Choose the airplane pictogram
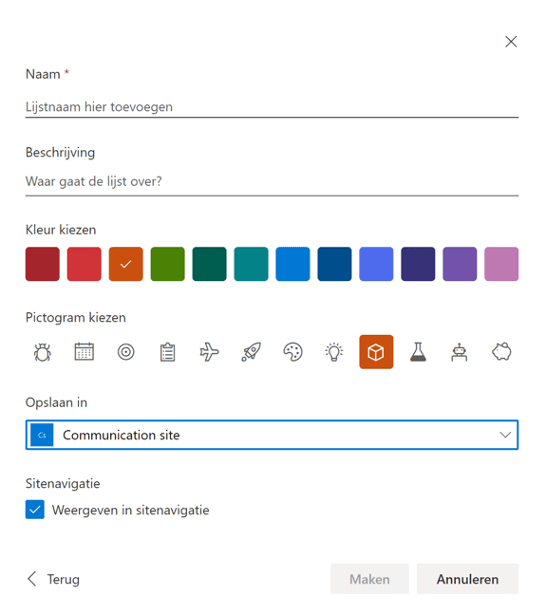 209,352
